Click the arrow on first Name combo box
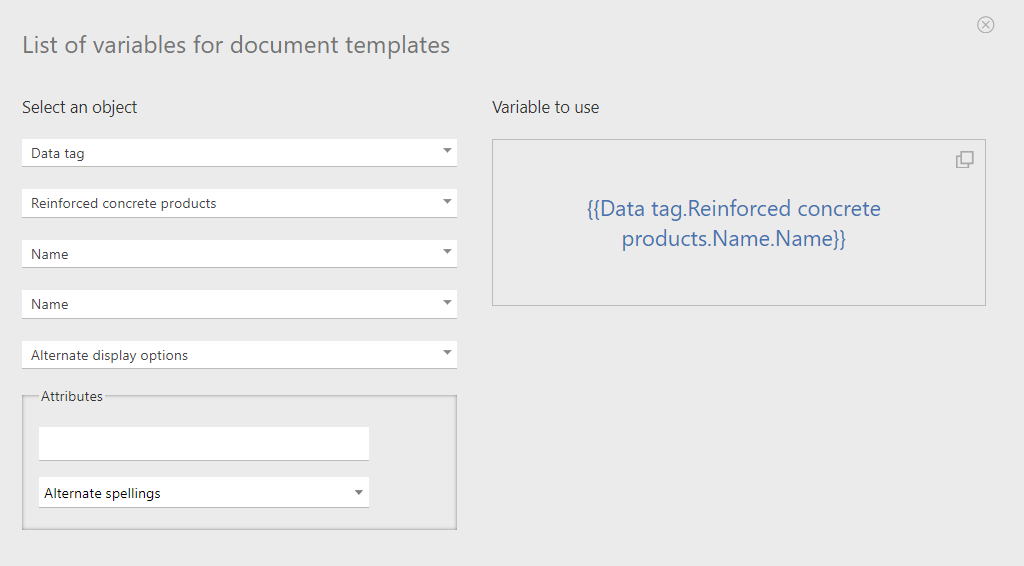This screenshot has width=1024, height=566. [x=447, y=251]
